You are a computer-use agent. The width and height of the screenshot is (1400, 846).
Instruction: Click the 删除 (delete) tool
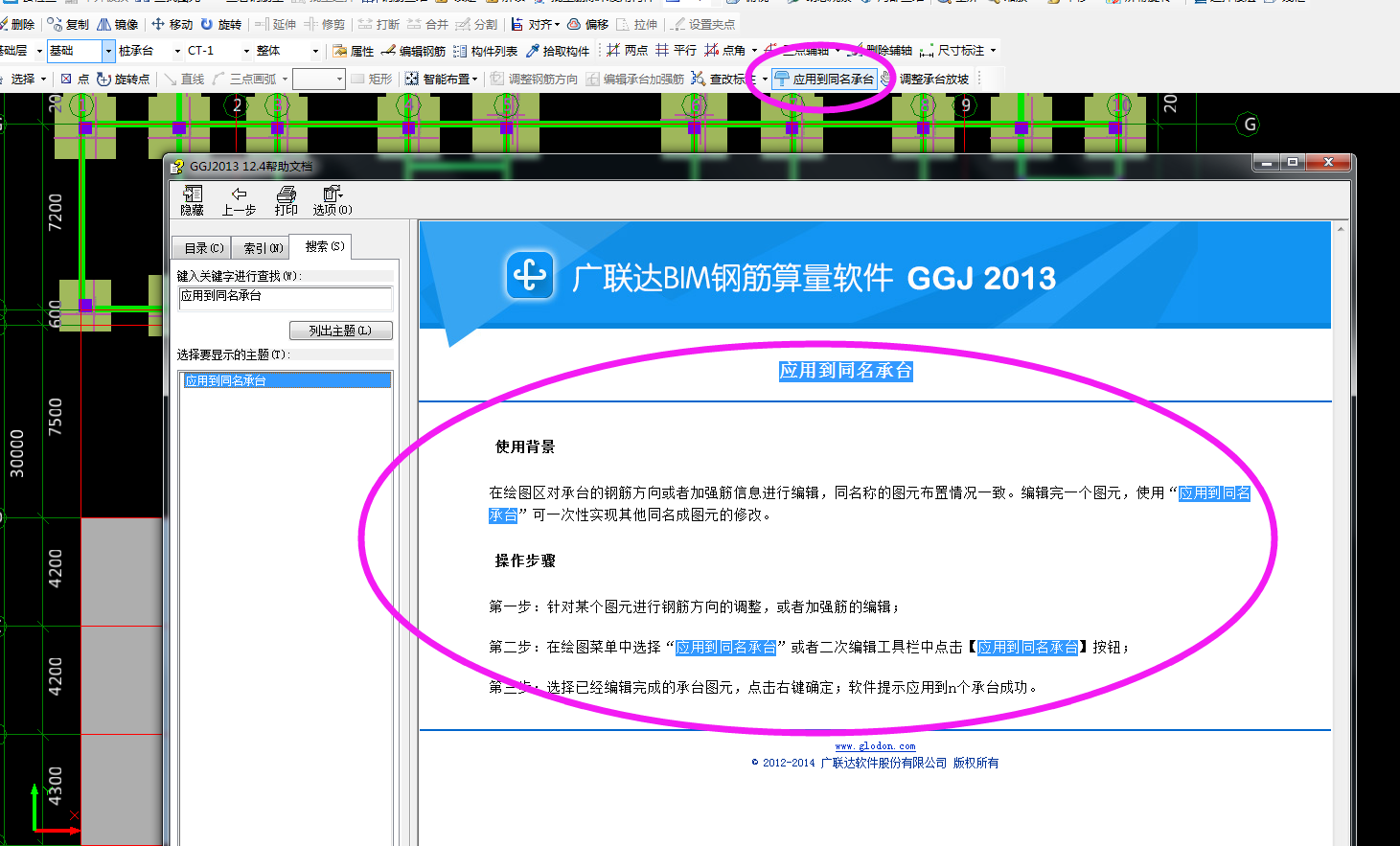point(17,24)
